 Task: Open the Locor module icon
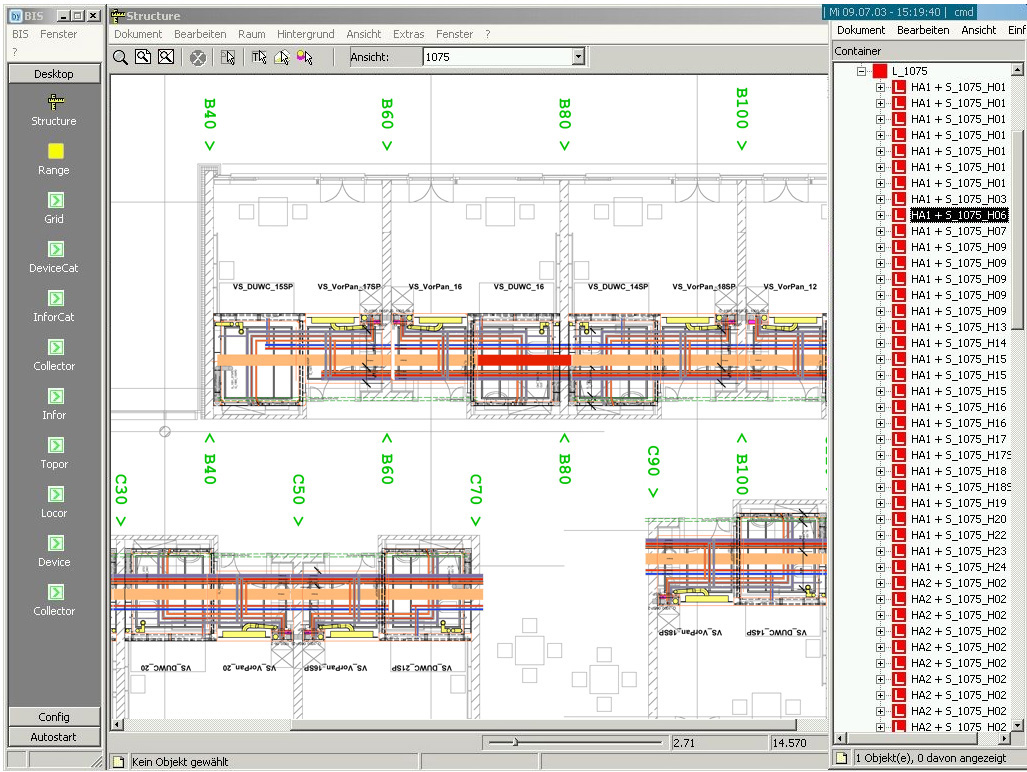coord(55,494)
